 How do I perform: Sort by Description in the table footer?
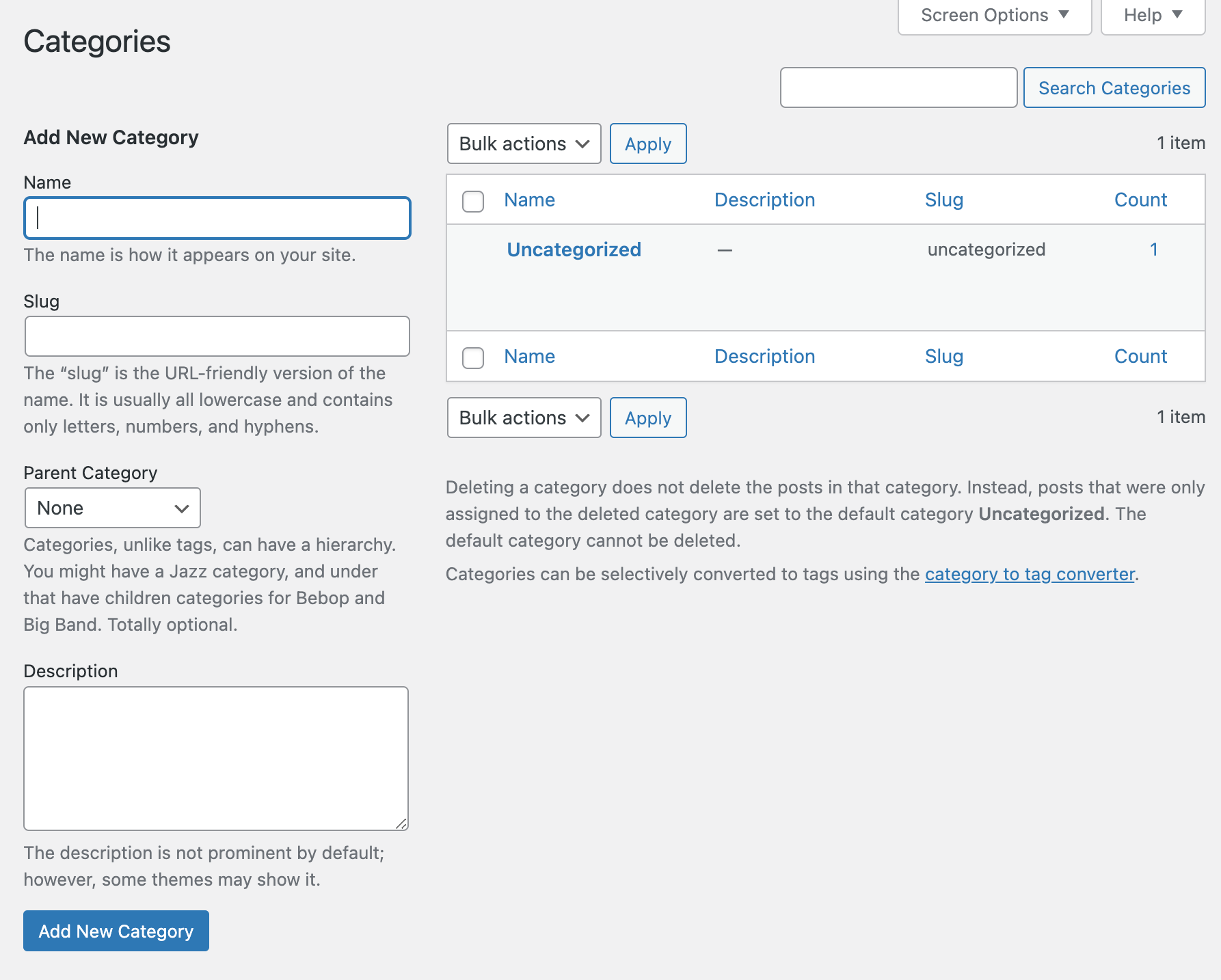tap(764, 356)
